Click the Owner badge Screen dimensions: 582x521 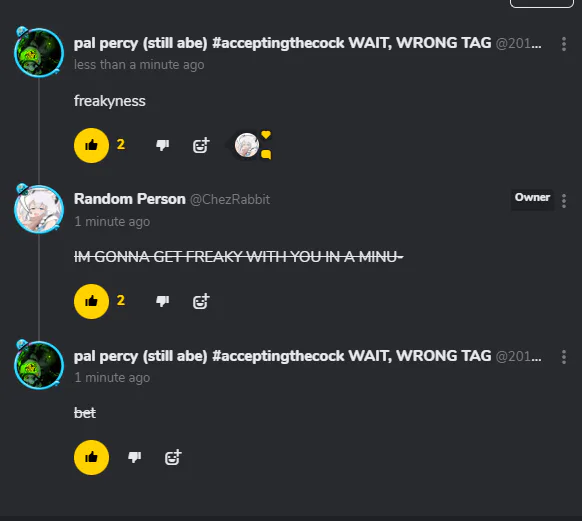click(x=532, y=197)
